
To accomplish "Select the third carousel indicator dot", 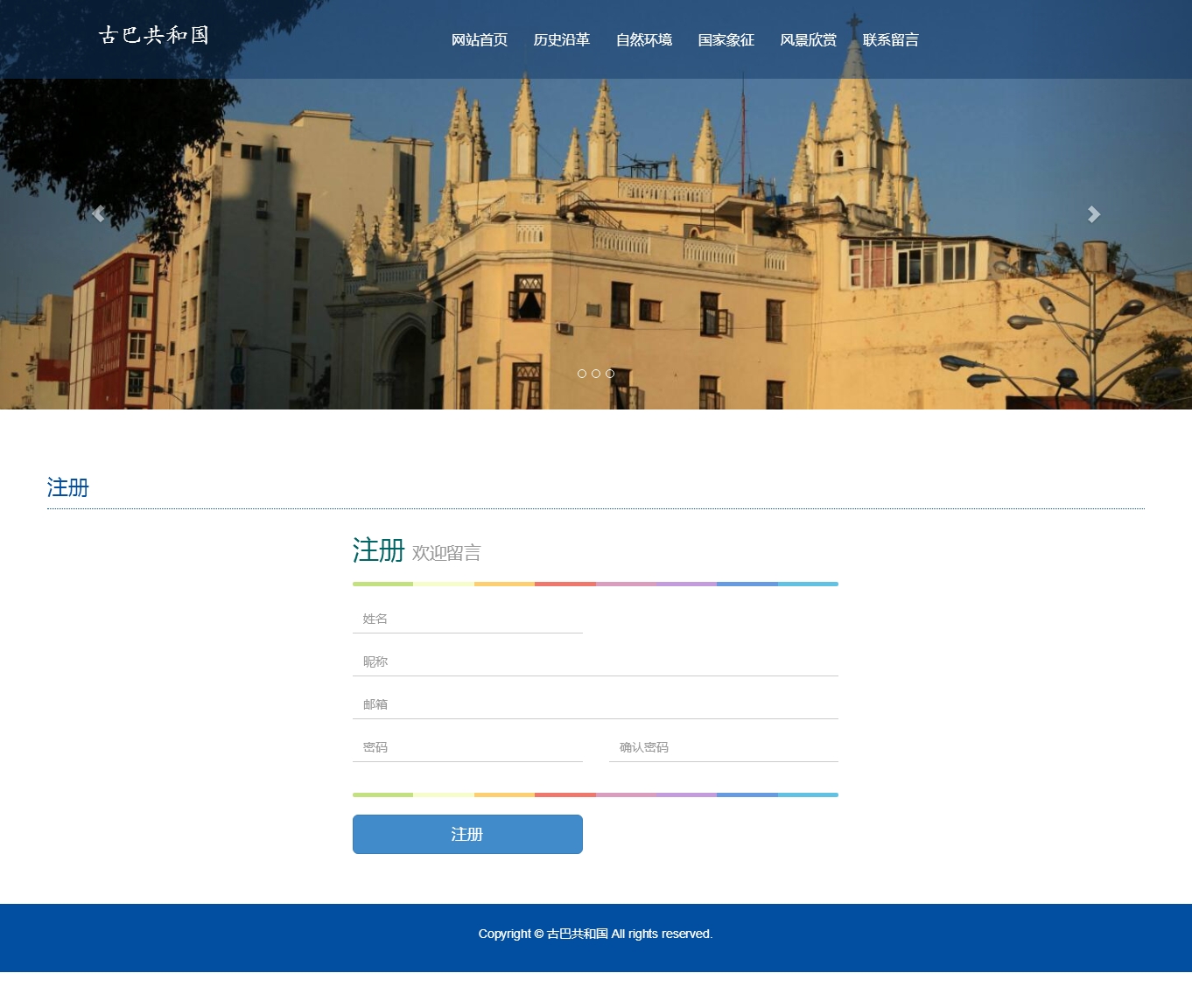I will tap(610, 374).
